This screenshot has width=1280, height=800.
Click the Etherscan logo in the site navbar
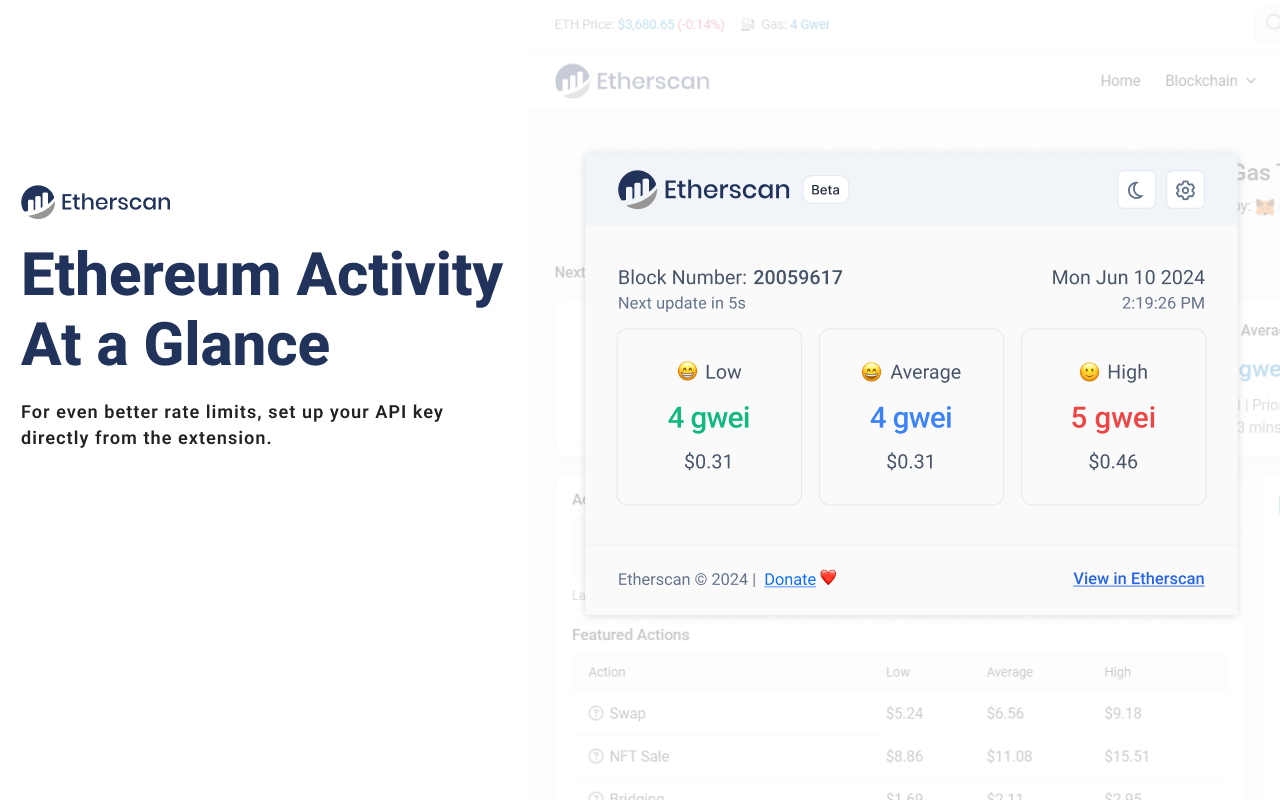[x=632, y=81]
